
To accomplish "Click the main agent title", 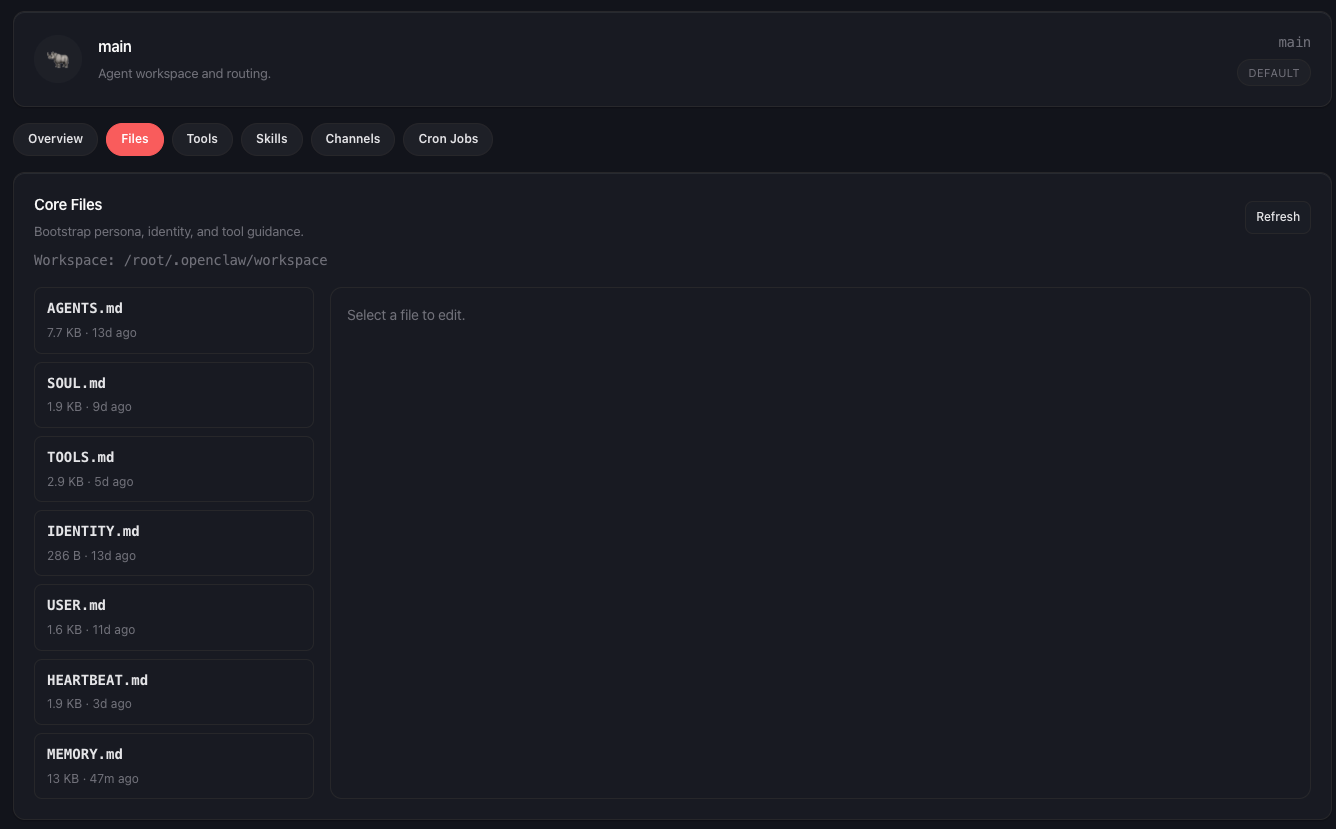I will pyautogui.click(x=114, y=46).
